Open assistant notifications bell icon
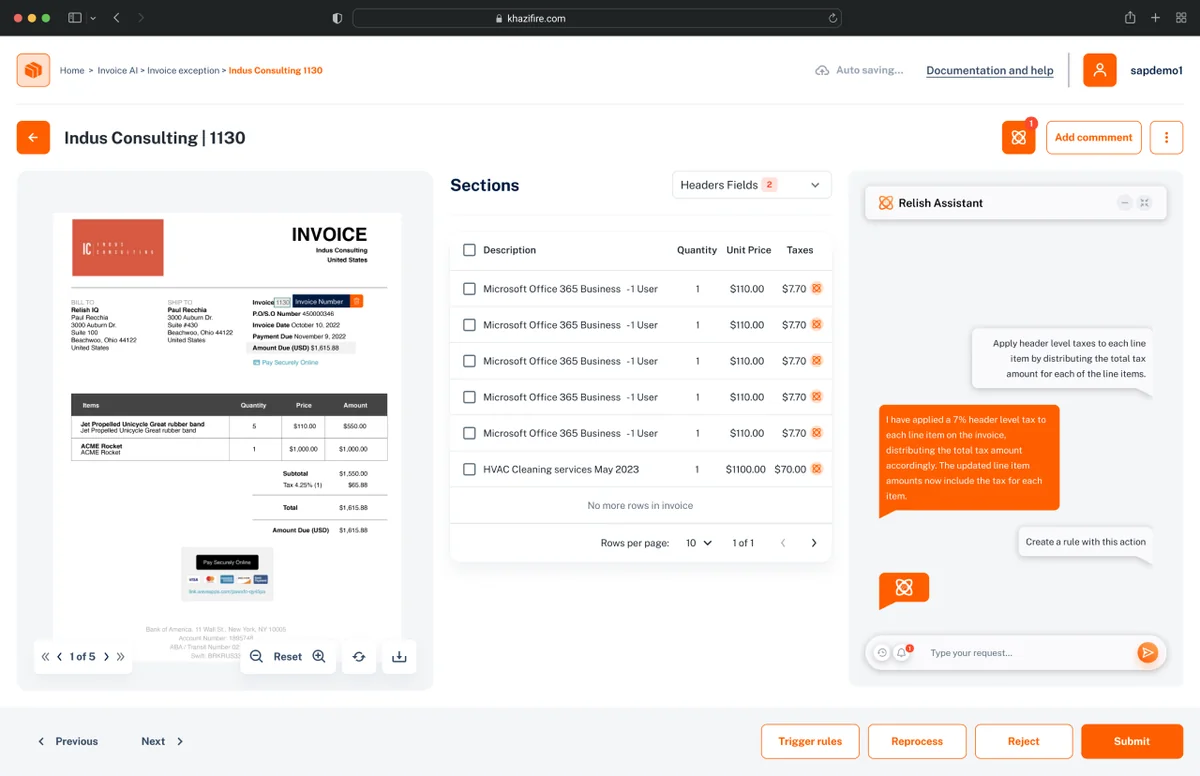 tap(902, 653)
